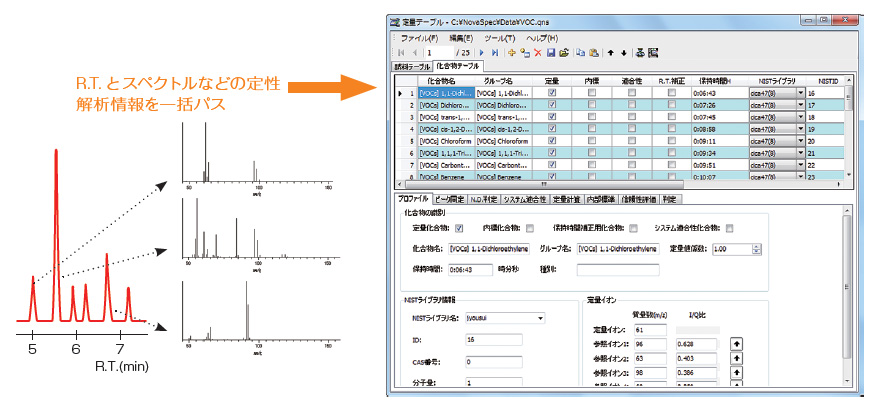Click the move row down arrow in toolbar

point(624,51)
